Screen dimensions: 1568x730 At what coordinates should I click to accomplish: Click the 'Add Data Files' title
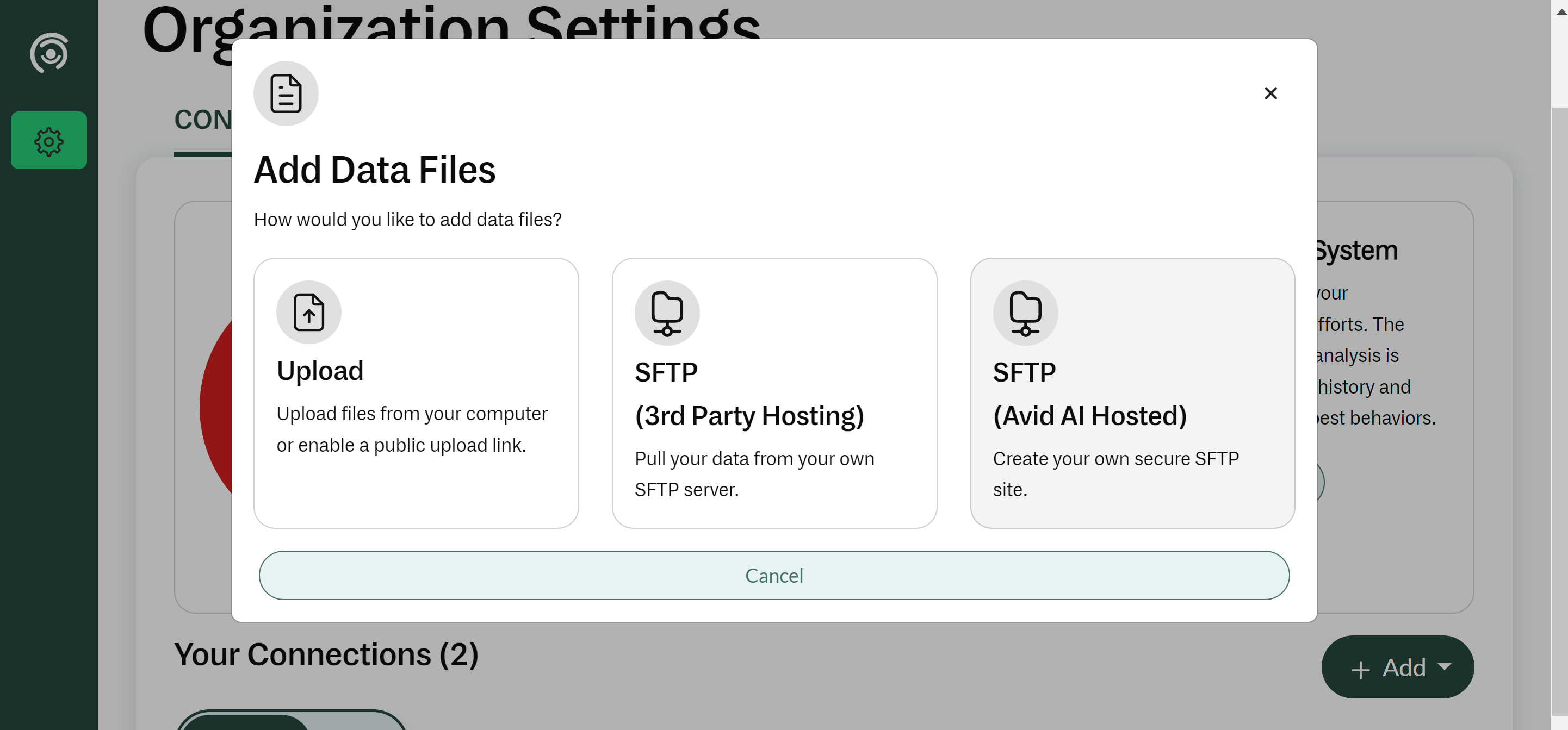click(374, 170)
